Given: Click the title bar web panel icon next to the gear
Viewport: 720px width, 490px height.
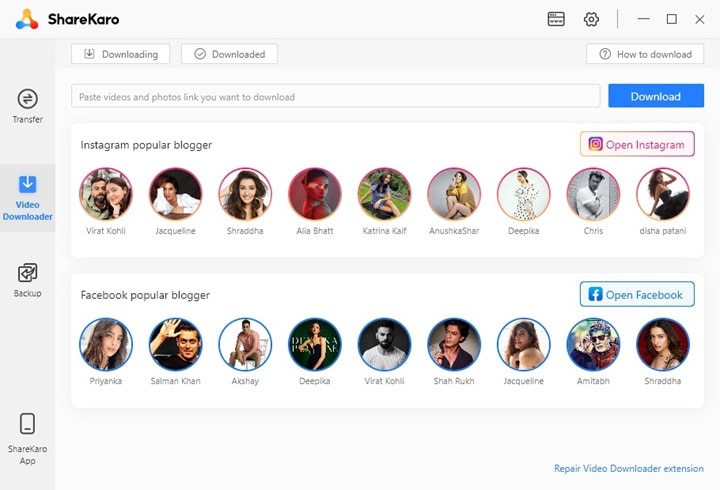Looking at the screenshot, I should [x=556, y=19].
